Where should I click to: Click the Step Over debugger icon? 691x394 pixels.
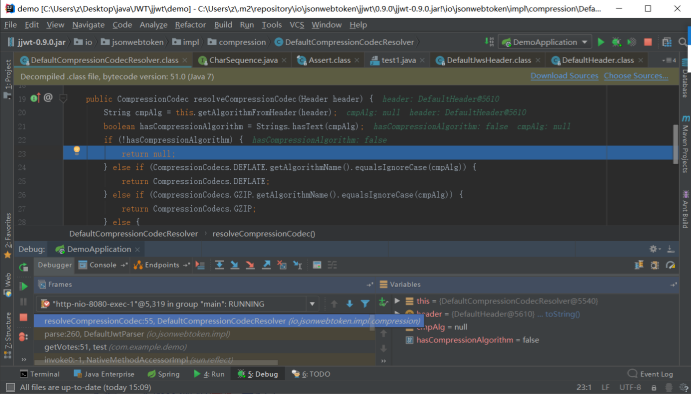pyautogui.click(x=219, y=265)
